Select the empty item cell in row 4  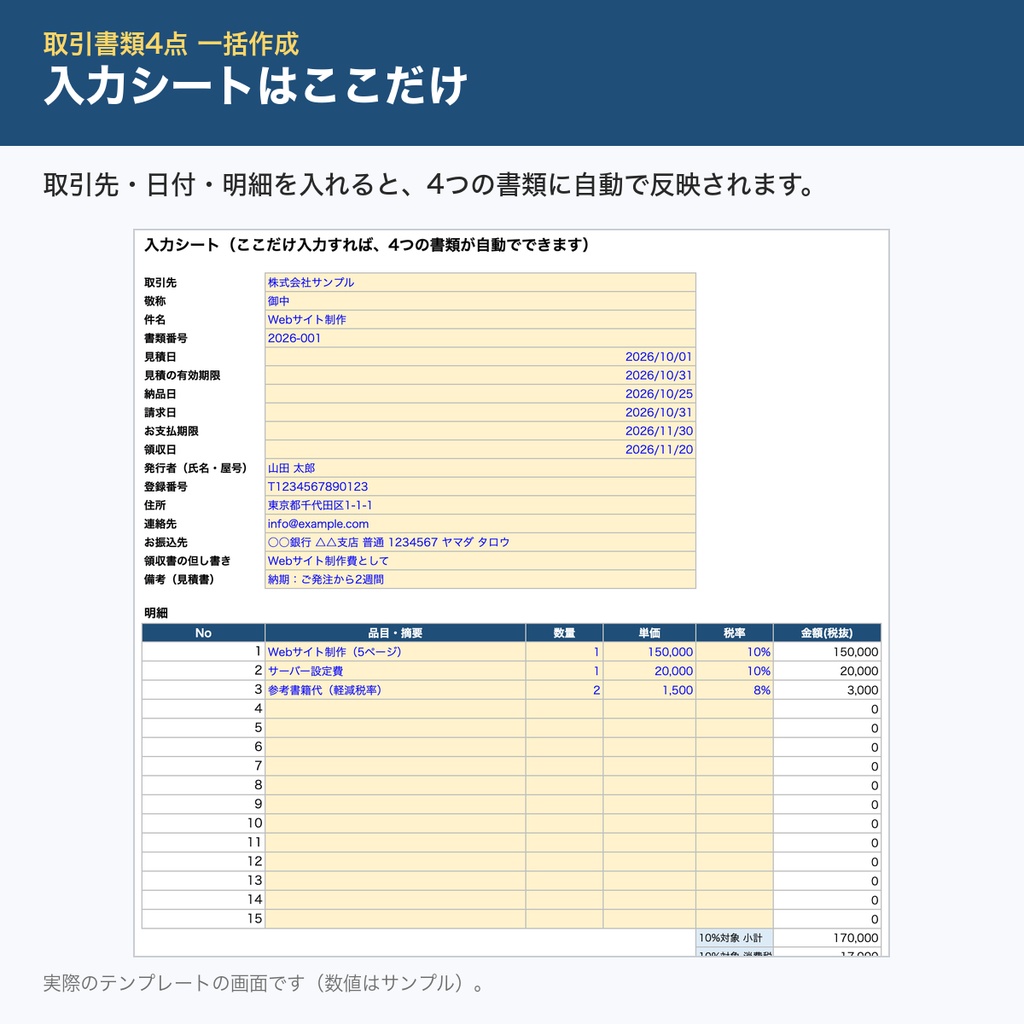pos(395,709)
